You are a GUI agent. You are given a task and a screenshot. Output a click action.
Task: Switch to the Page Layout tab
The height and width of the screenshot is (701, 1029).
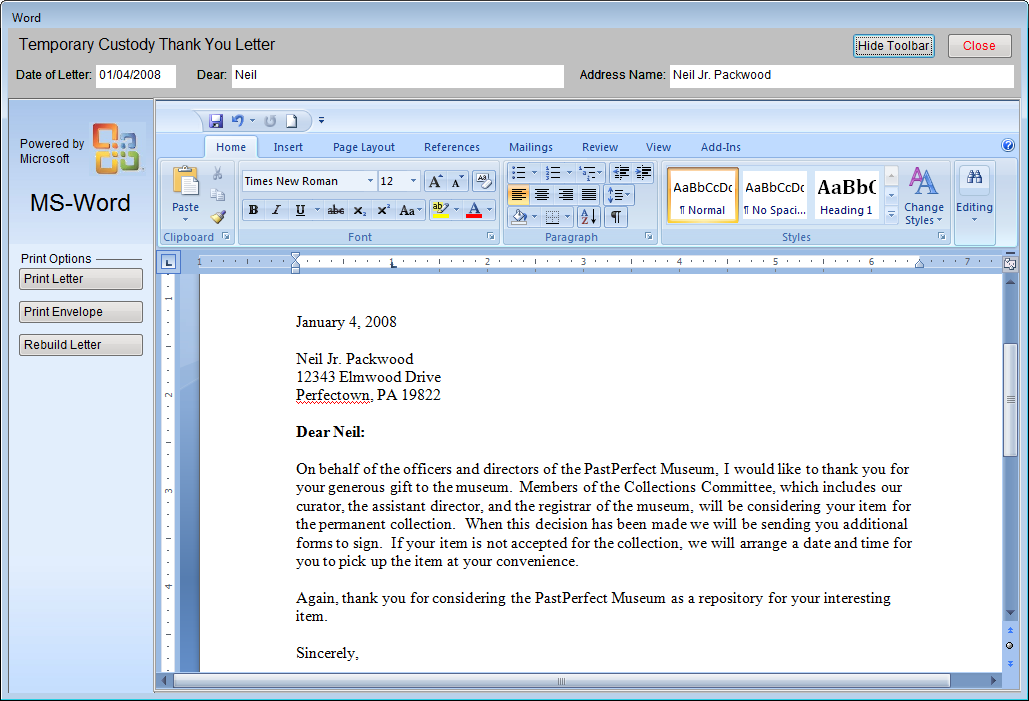point(364,147)
